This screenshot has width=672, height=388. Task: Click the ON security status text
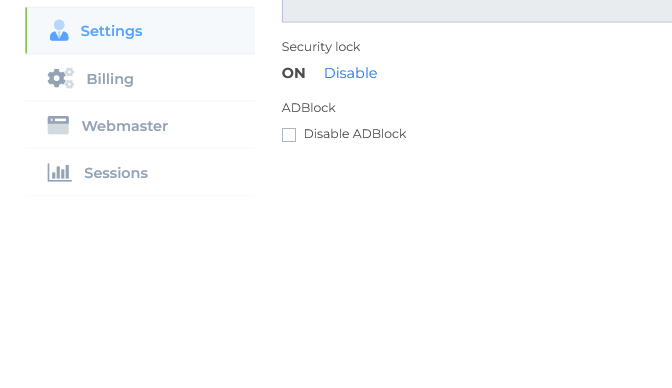coord(294,73)
